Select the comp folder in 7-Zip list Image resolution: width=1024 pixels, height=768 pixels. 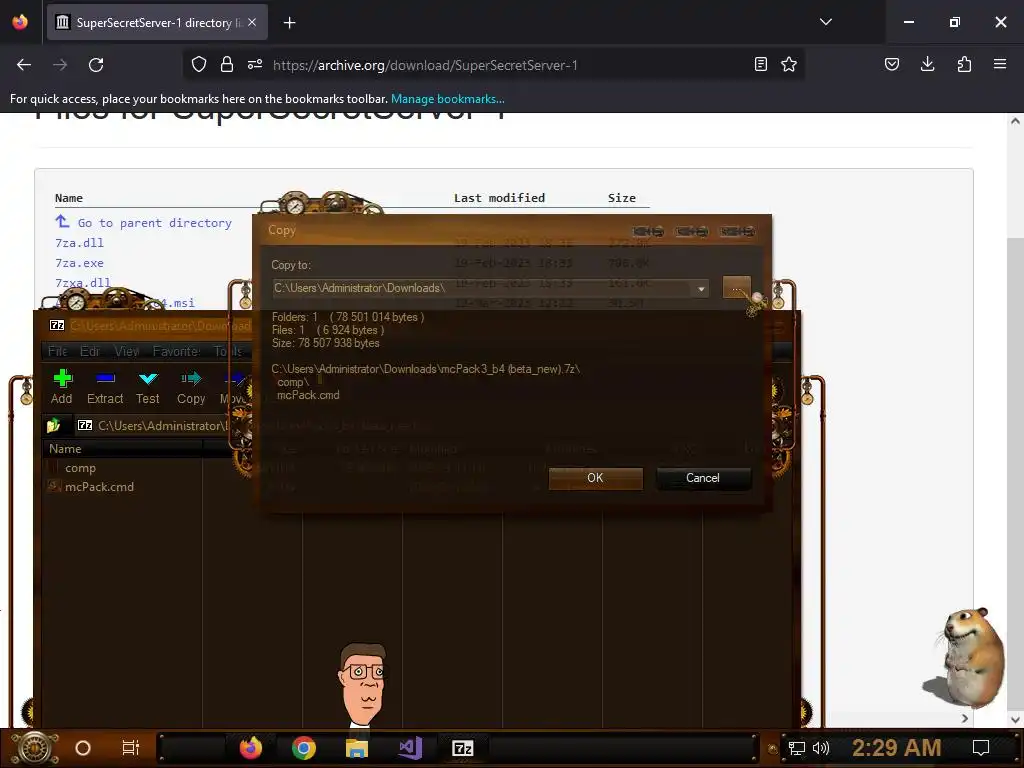[x=80, y=468]
